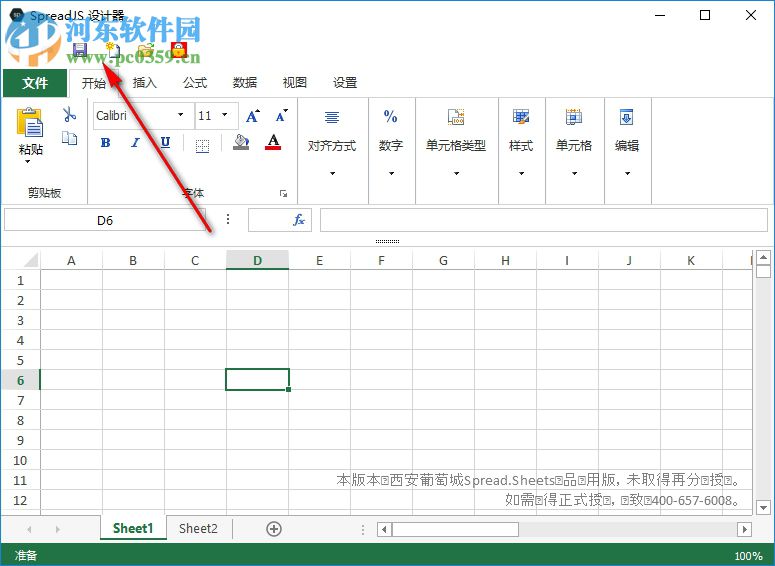Click the red lock icon

tap(178, 50)
